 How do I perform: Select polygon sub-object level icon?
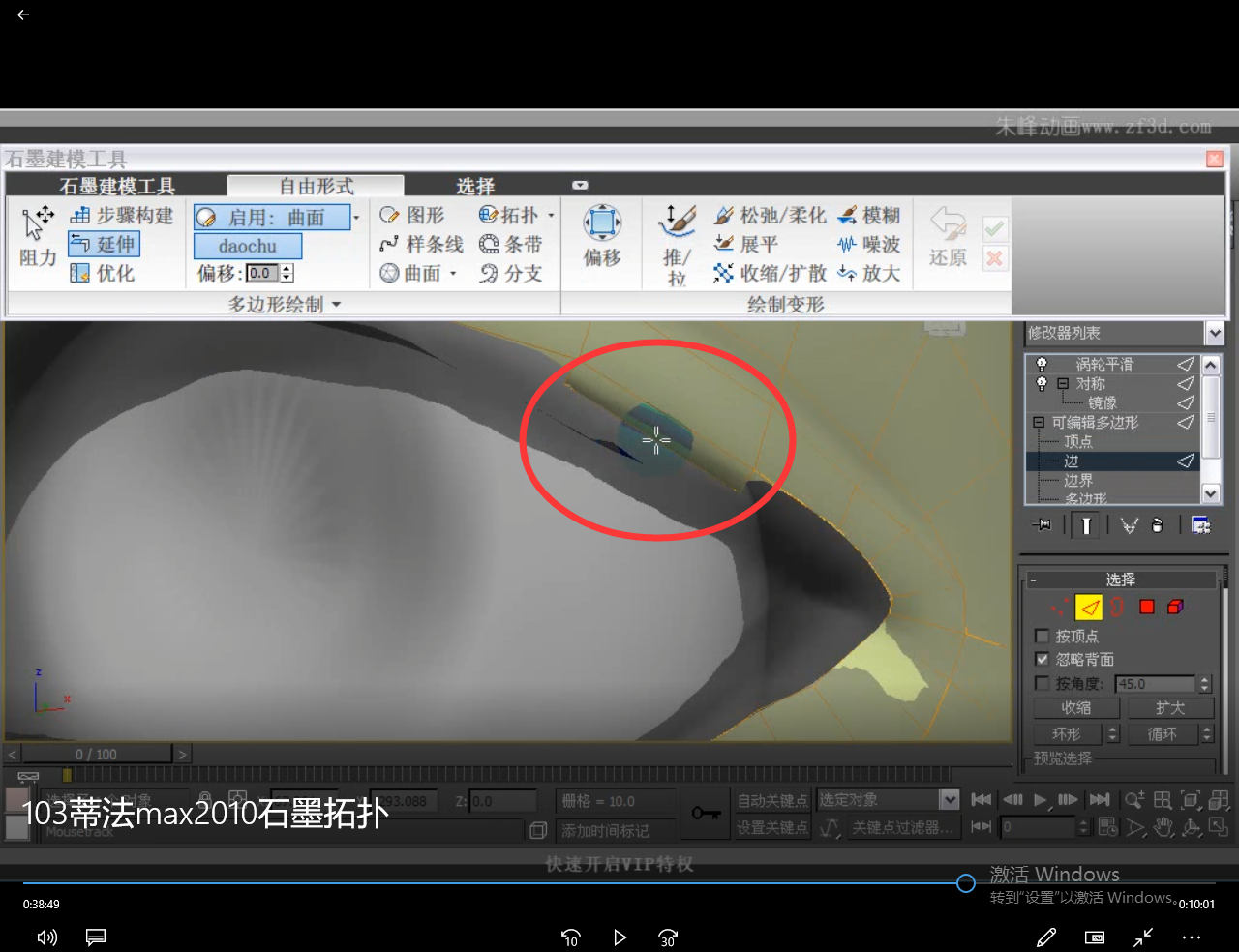(1147, 607)
